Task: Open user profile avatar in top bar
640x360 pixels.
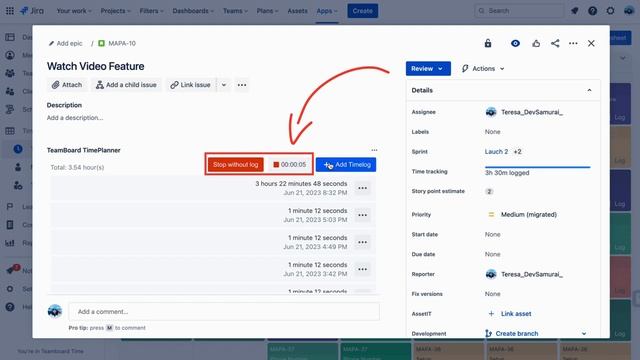Action: click(629, 11)
